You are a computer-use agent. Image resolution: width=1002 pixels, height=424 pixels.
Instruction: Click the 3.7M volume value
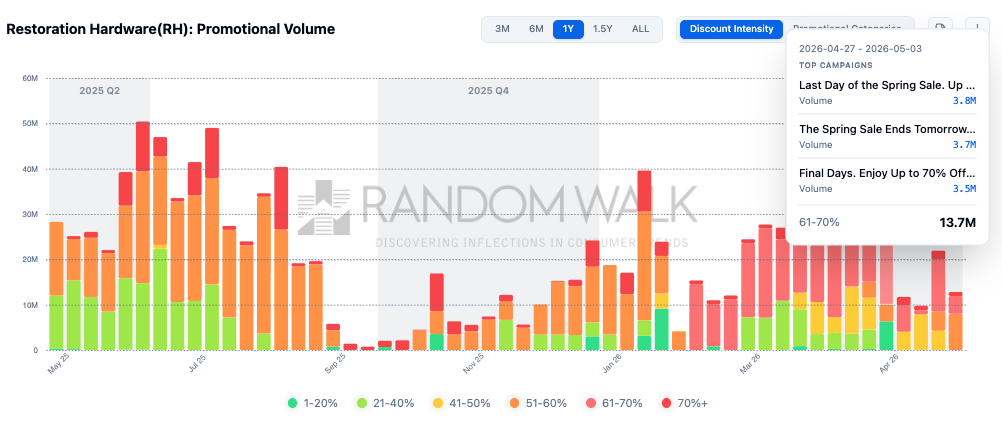[x=964, y=144]
